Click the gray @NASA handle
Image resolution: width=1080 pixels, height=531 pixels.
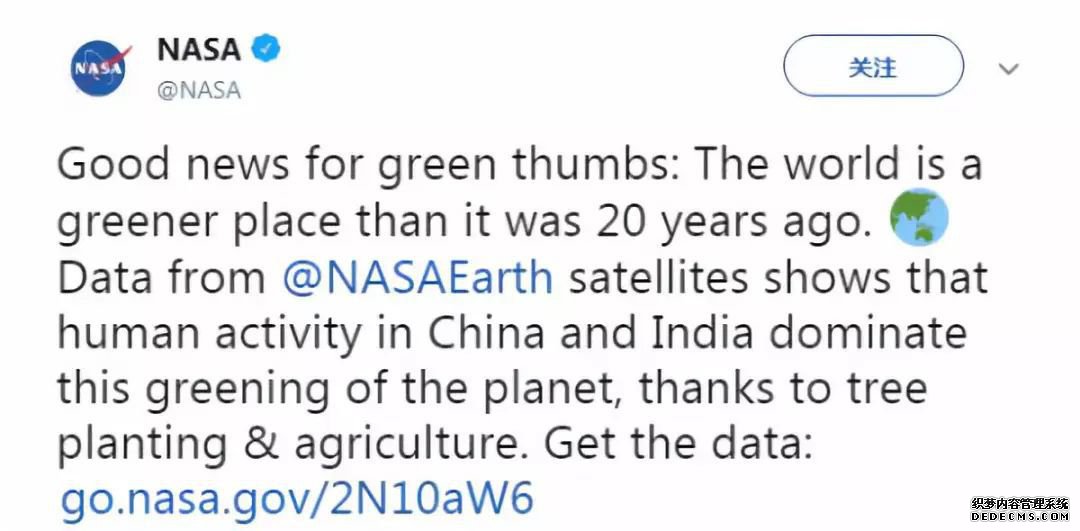coord(199,90)
